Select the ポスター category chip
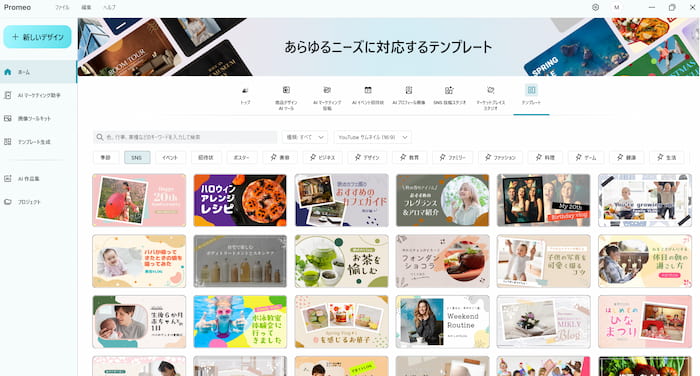 pos(242,158)
